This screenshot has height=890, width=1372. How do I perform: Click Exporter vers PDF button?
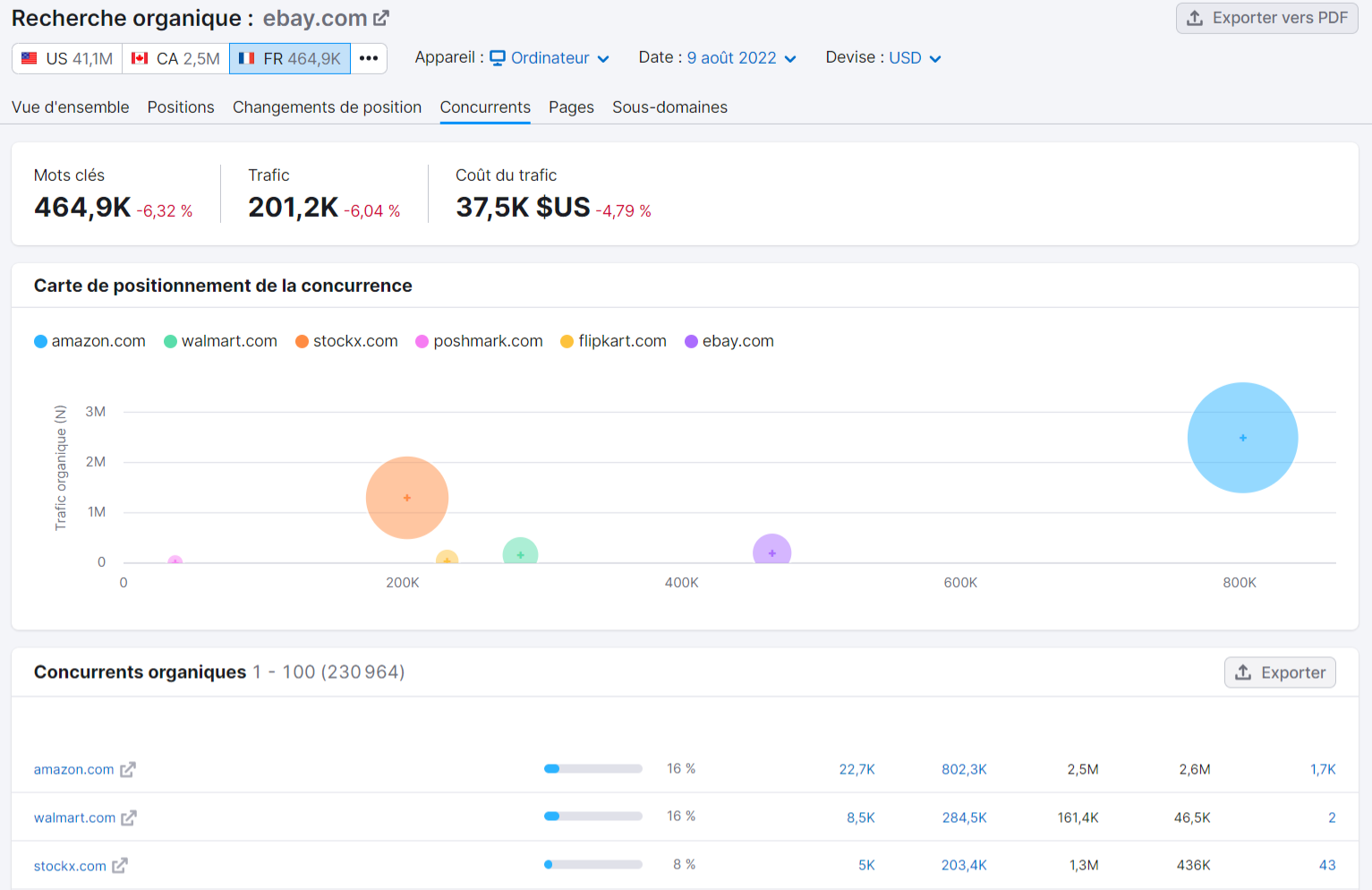tap(1267, 18)
